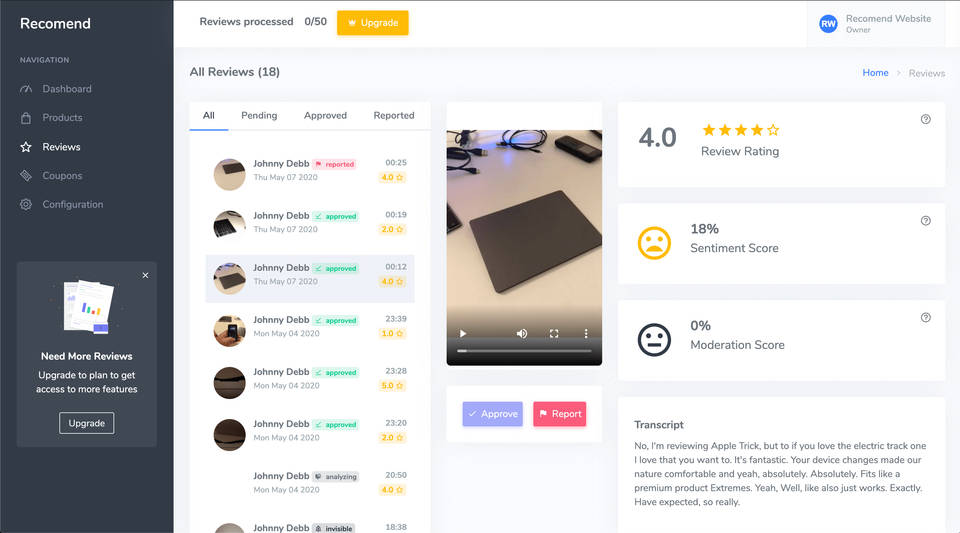This screenshot has height=533, width=960.
Task: Select the approved review with duration 00:19
Action: pyautogui.click(x=310, y=226)
